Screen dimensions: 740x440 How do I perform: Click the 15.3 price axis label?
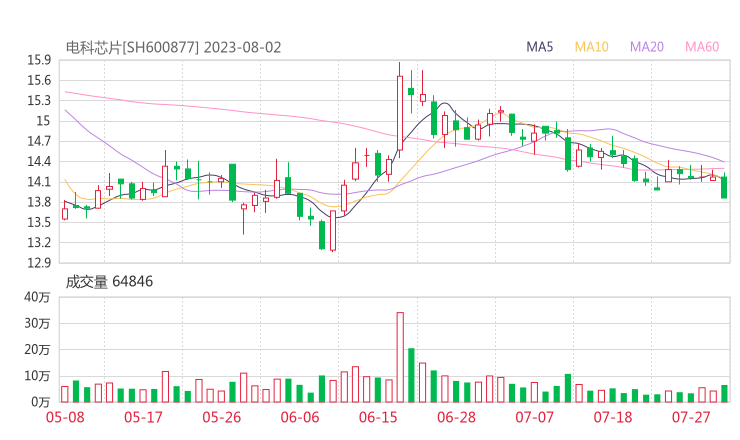click(x=39, y=101)
